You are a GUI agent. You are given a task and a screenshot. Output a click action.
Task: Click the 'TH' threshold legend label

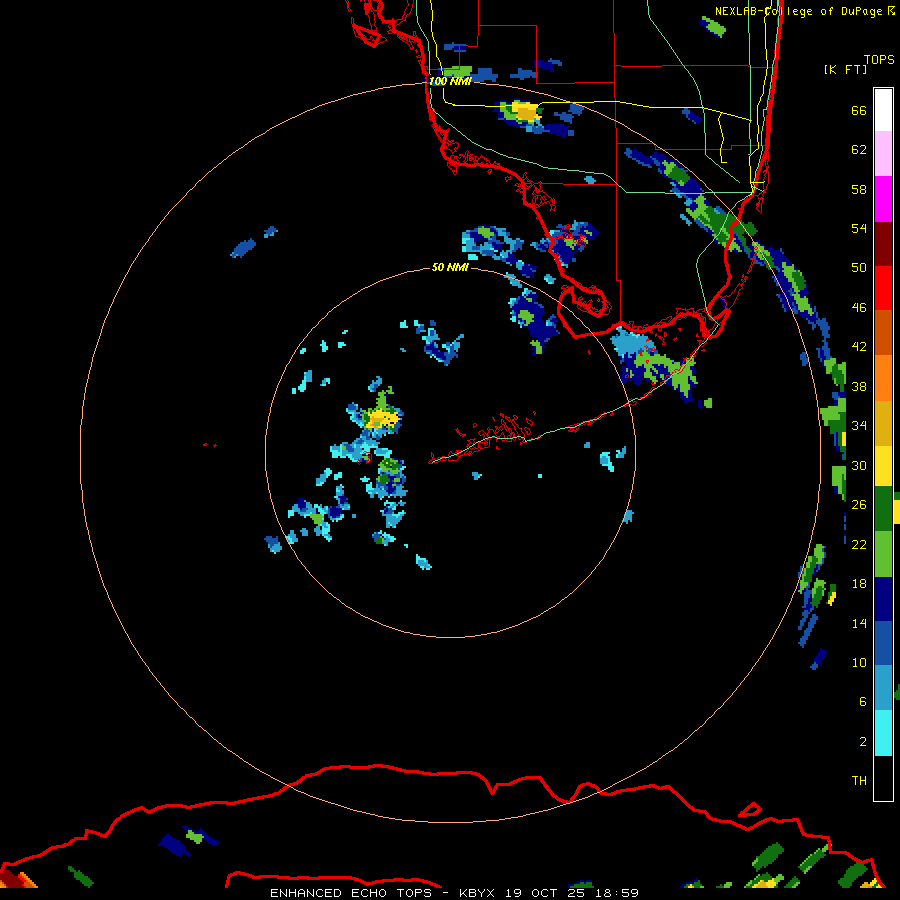(x=859, y=781)
